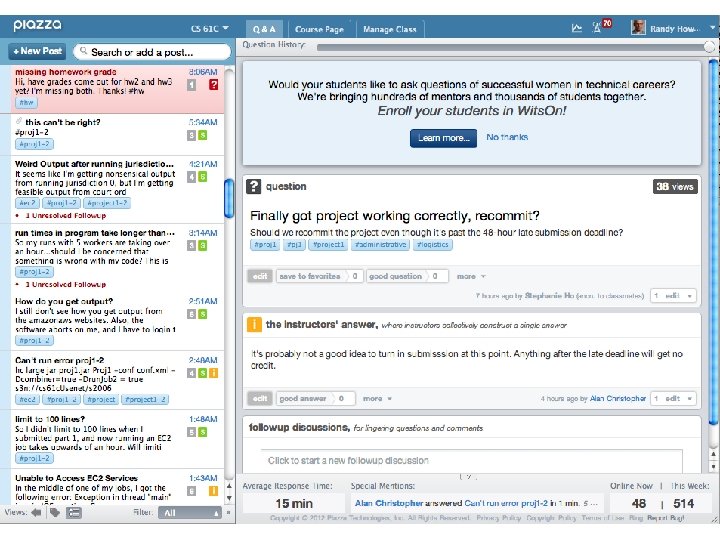Open missing homework grade post
The image size is (720, 540).
[x=118, y=90]
